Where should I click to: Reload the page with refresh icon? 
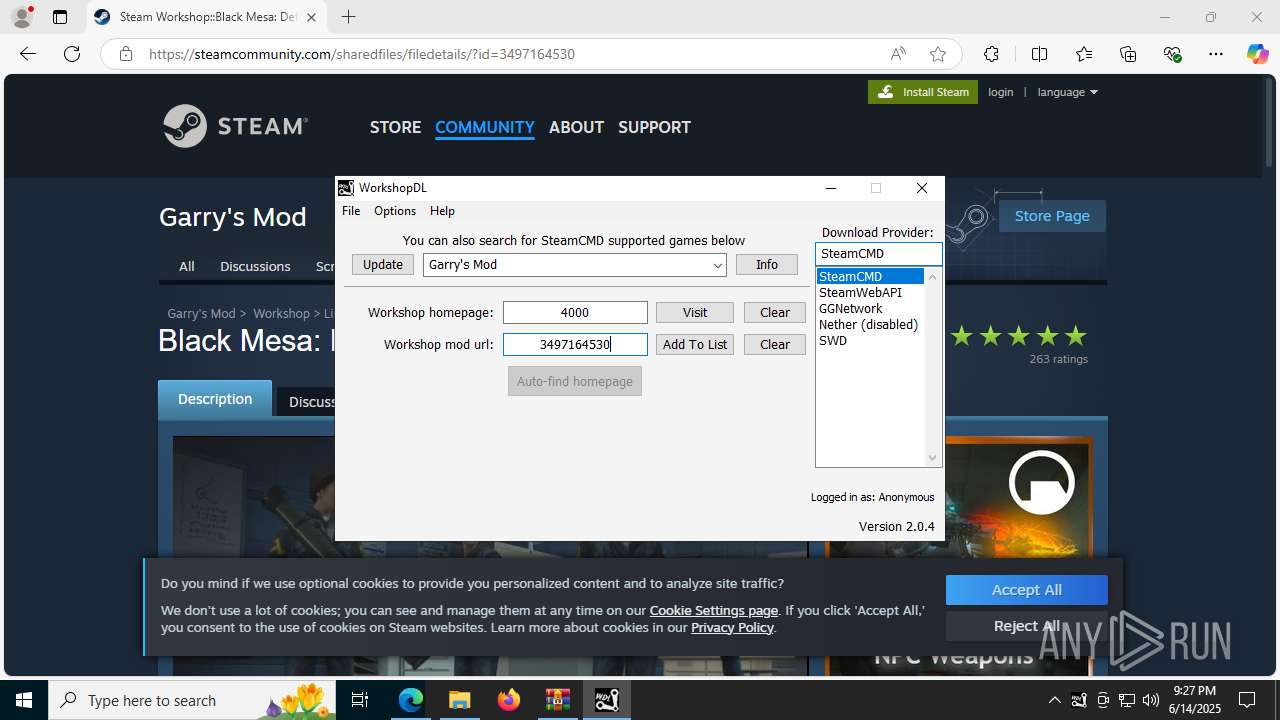(72, 54)
